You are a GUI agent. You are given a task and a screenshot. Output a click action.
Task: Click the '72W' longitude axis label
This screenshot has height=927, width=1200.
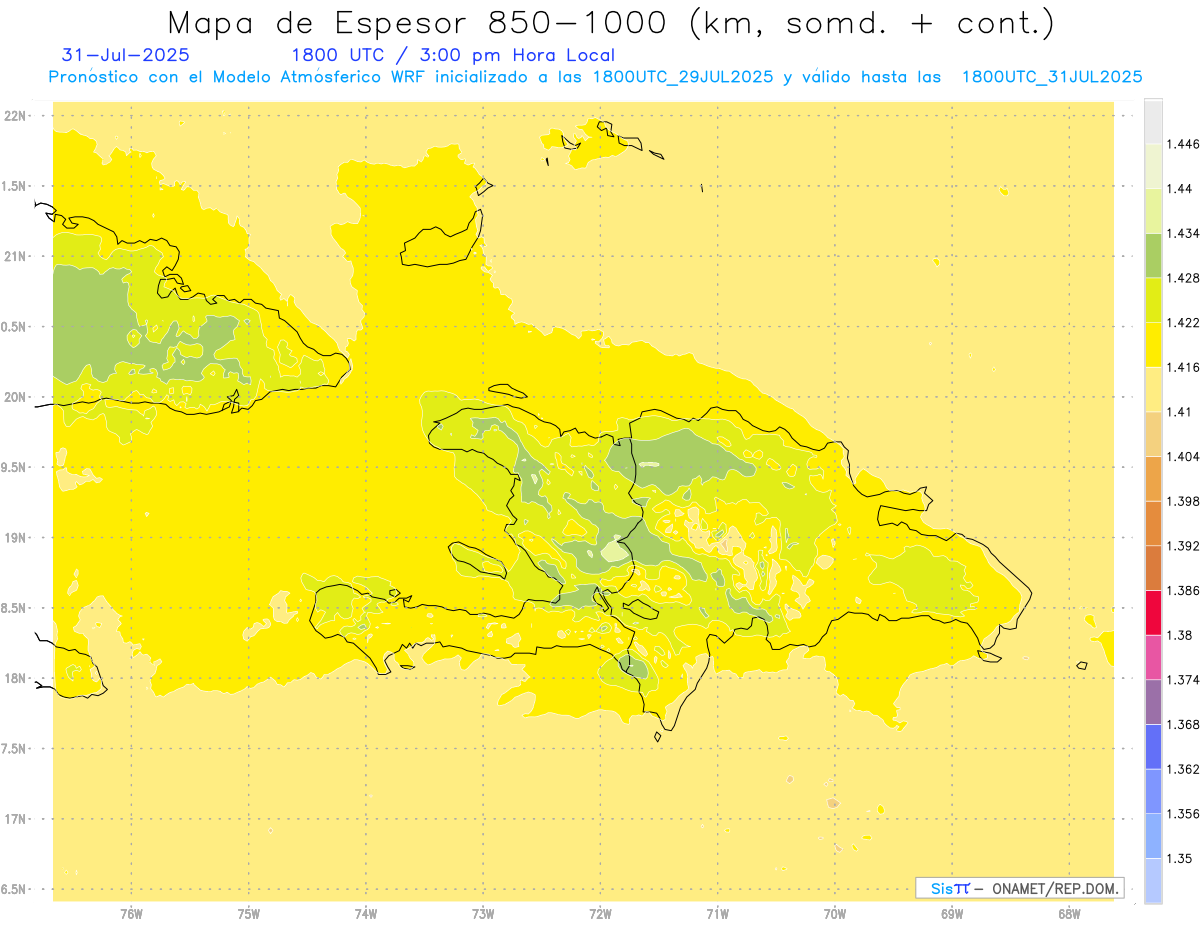600,913
